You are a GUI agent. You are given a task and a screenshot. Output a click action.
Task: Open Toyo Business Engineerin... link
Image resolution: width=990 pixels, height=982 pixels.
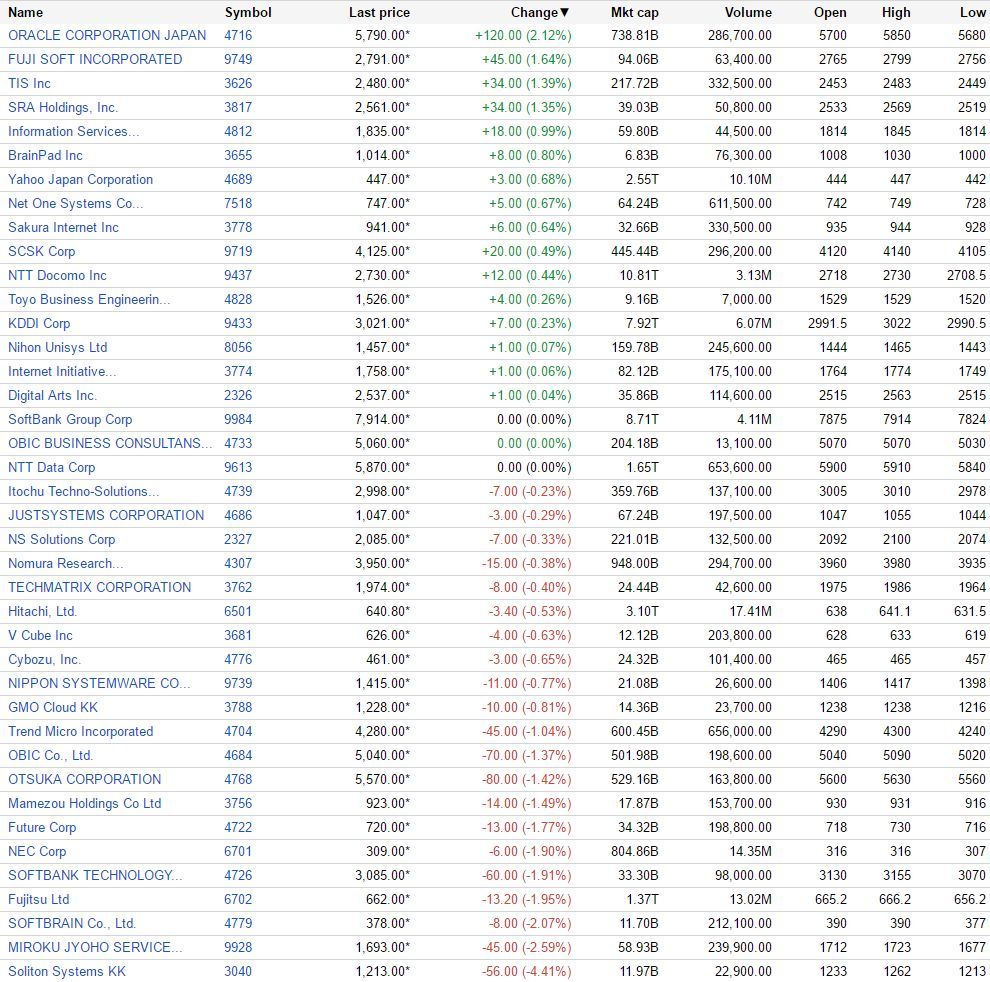(89, 299)
